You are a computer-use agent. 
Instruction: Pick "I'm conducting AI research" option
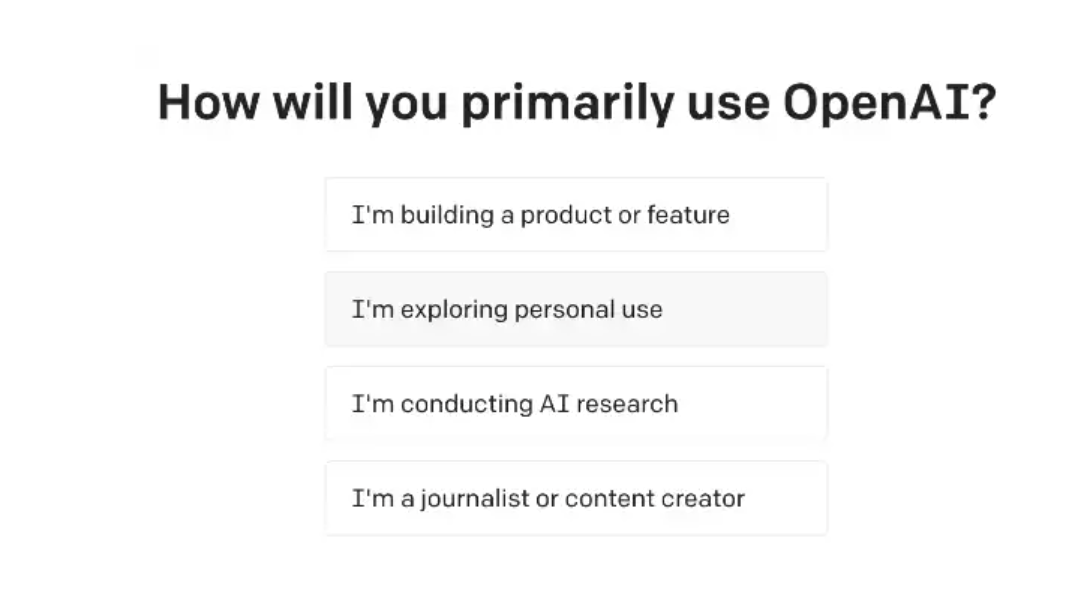coord(575,404)
